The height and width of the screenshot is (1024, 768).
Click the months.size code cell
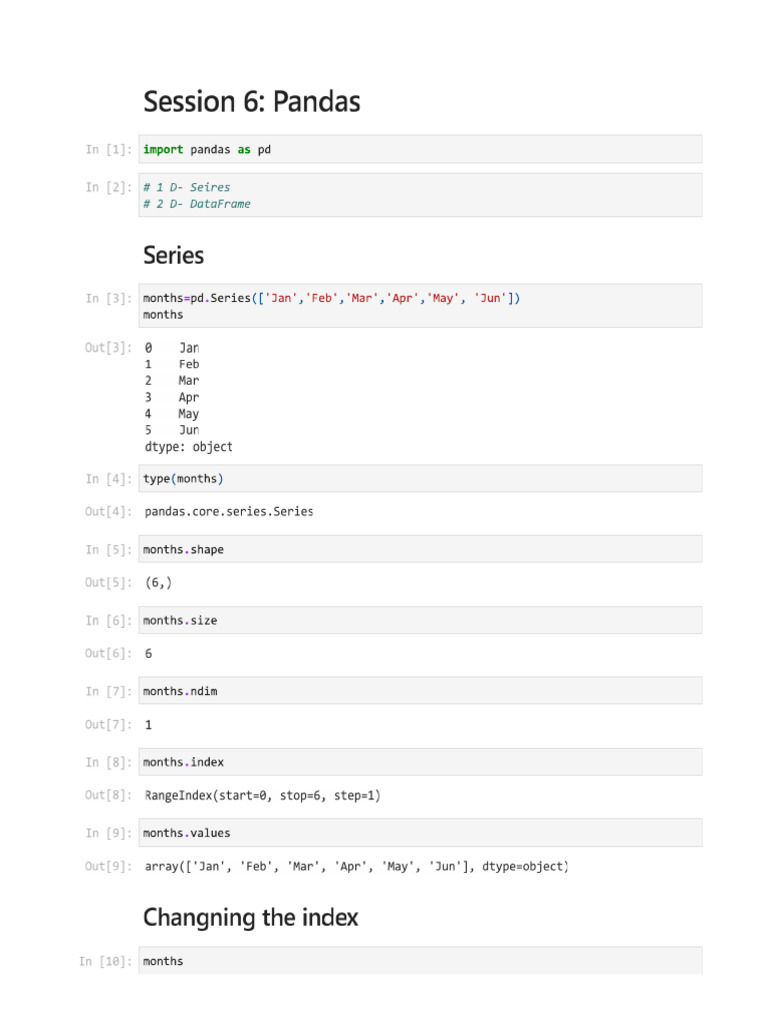click(420, 621)
